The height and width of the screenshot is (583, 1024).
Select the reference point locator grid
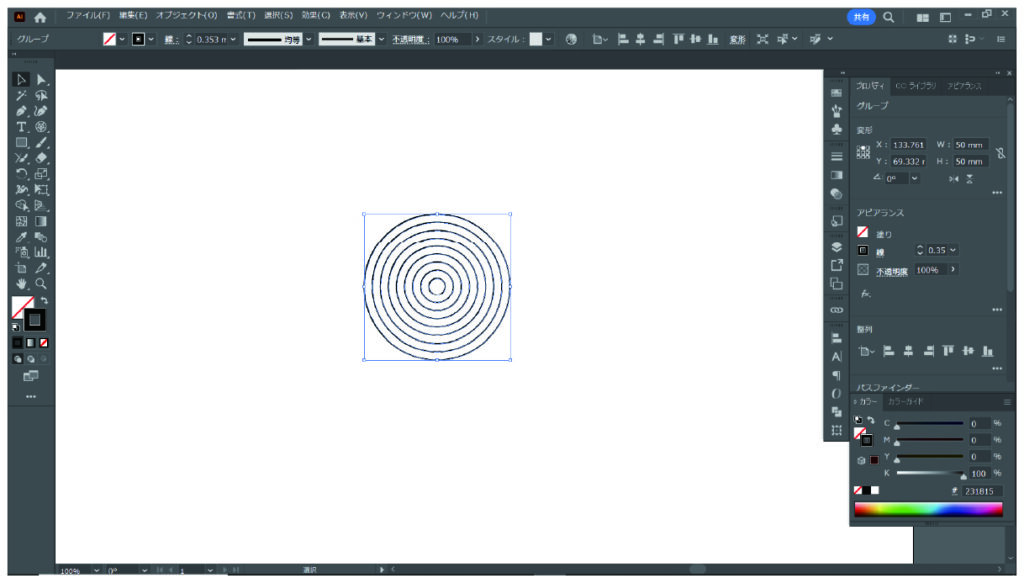tap(863, 152)
